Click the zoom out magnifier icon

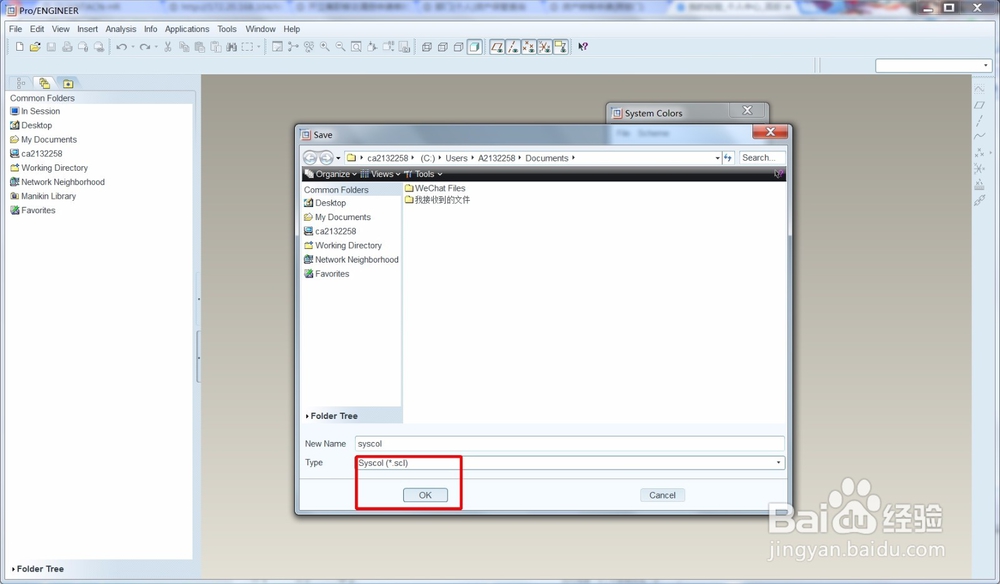tap(341, 47)
